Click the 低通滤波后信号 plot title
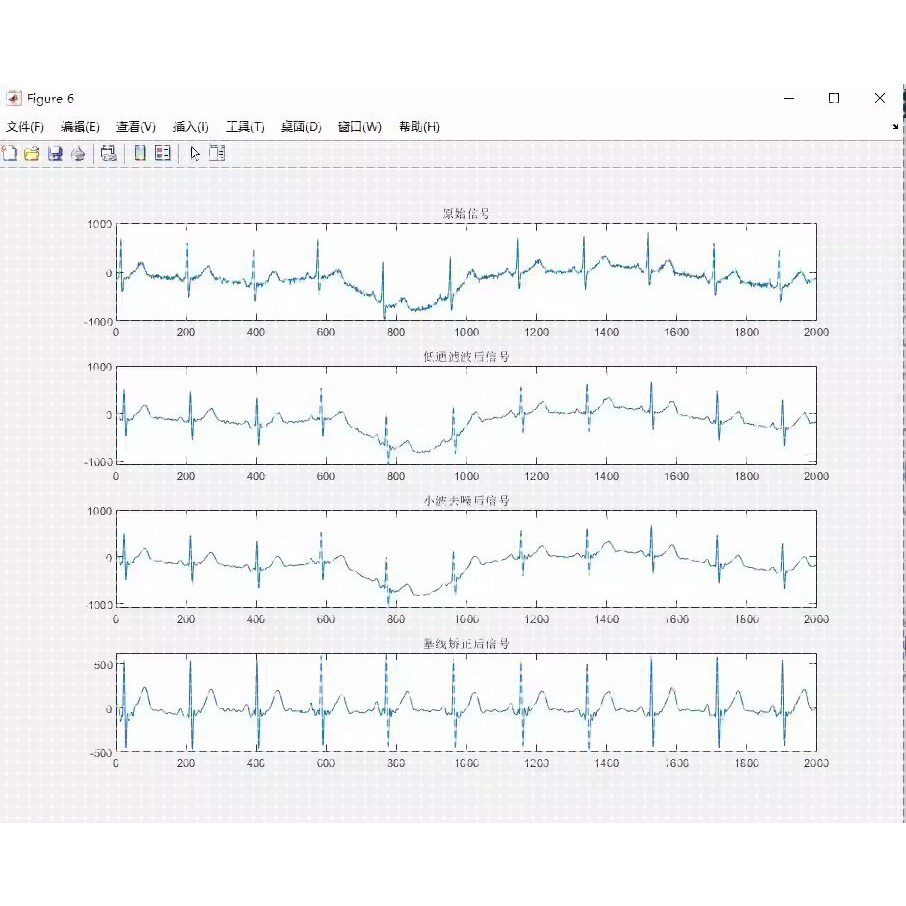The width and height of the screenshot is (906, 906). [x=466, y=357]
